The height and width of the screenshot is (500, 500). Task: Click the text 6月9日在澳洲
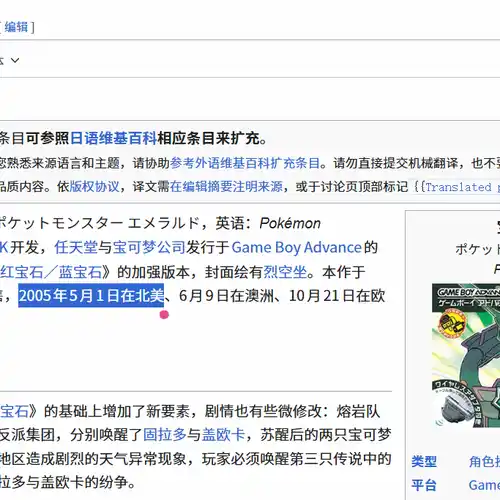(226, 296)
